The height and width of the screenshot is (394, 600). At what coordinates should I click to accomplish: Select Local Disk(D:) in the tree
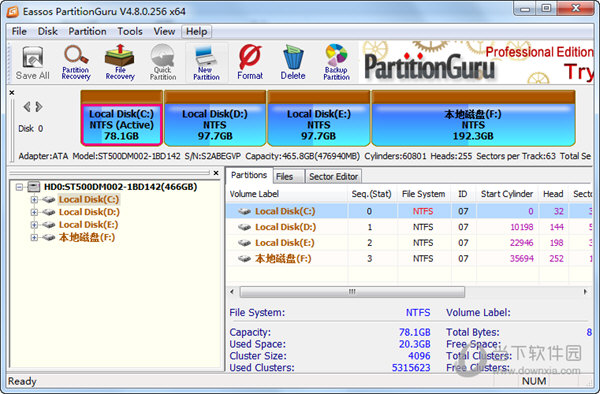click(x=89, y=212)
